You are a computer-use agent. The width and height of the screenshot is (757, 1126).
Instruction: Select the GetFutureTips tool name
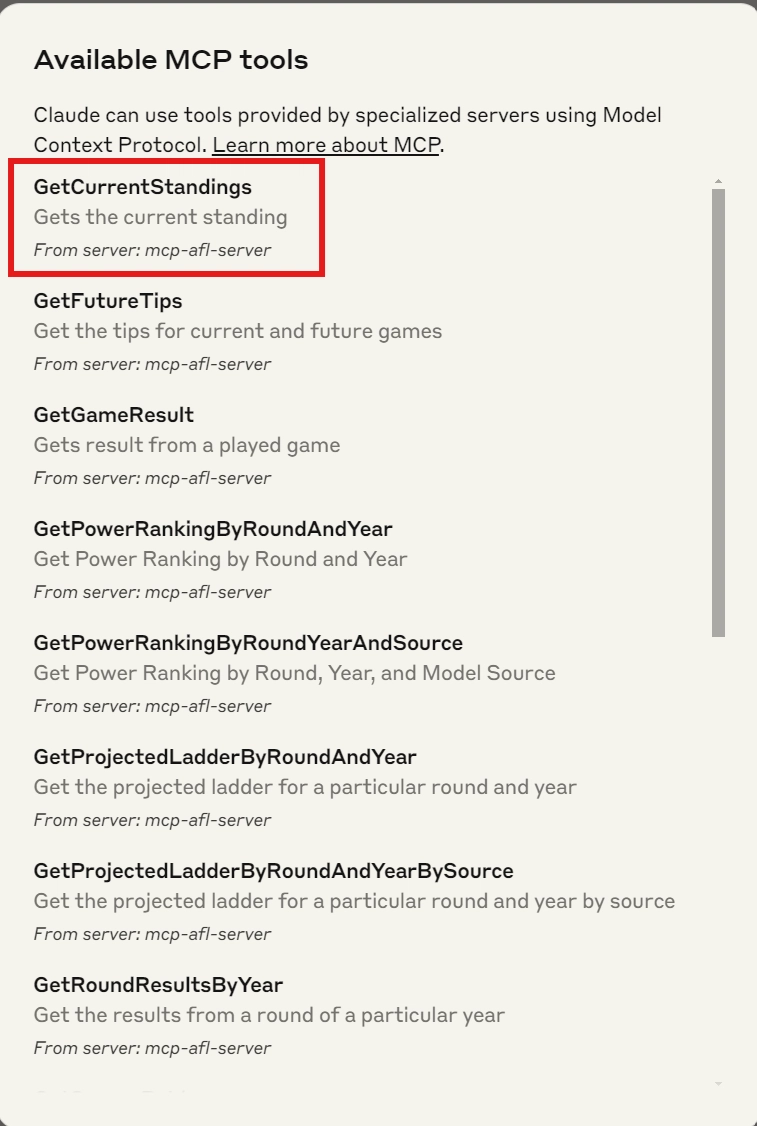click(108, 301)
